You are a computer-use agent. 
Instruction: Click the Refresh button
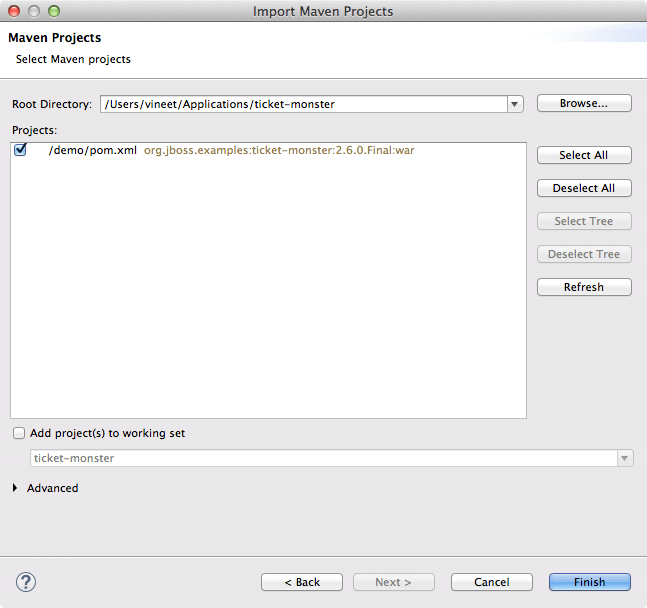(584, 287)
